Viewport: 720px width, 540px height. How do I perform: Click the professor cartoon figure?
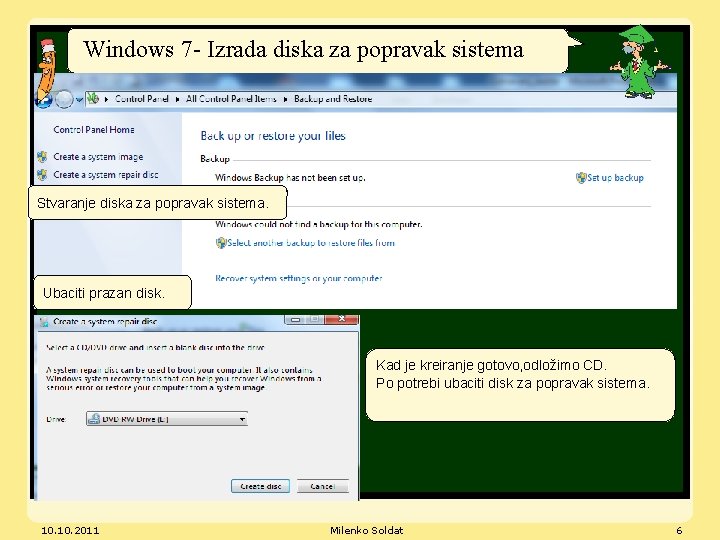(640, 61)
